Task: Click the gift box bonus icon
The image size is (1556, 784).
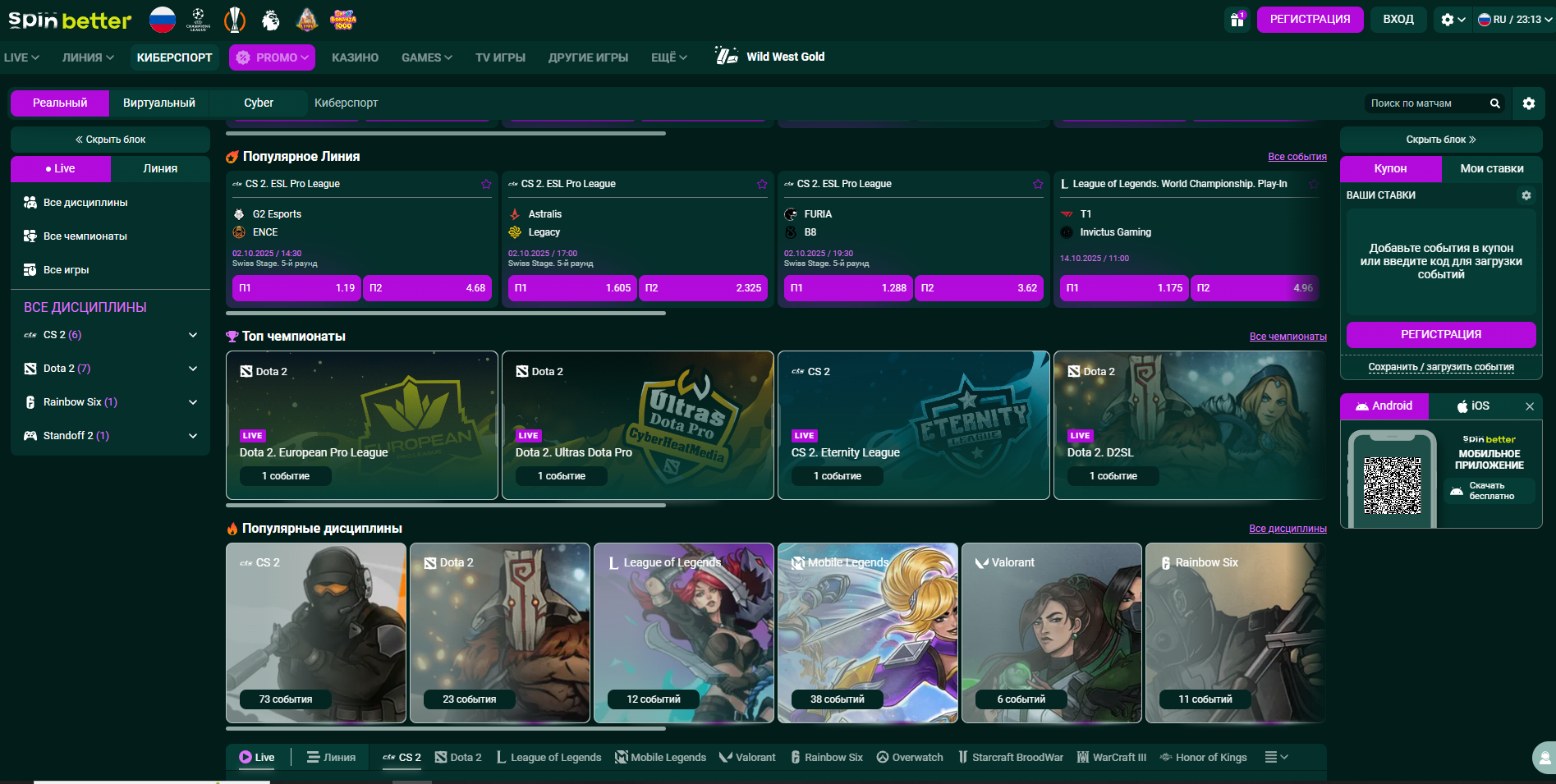Action: pos(1237,20)
